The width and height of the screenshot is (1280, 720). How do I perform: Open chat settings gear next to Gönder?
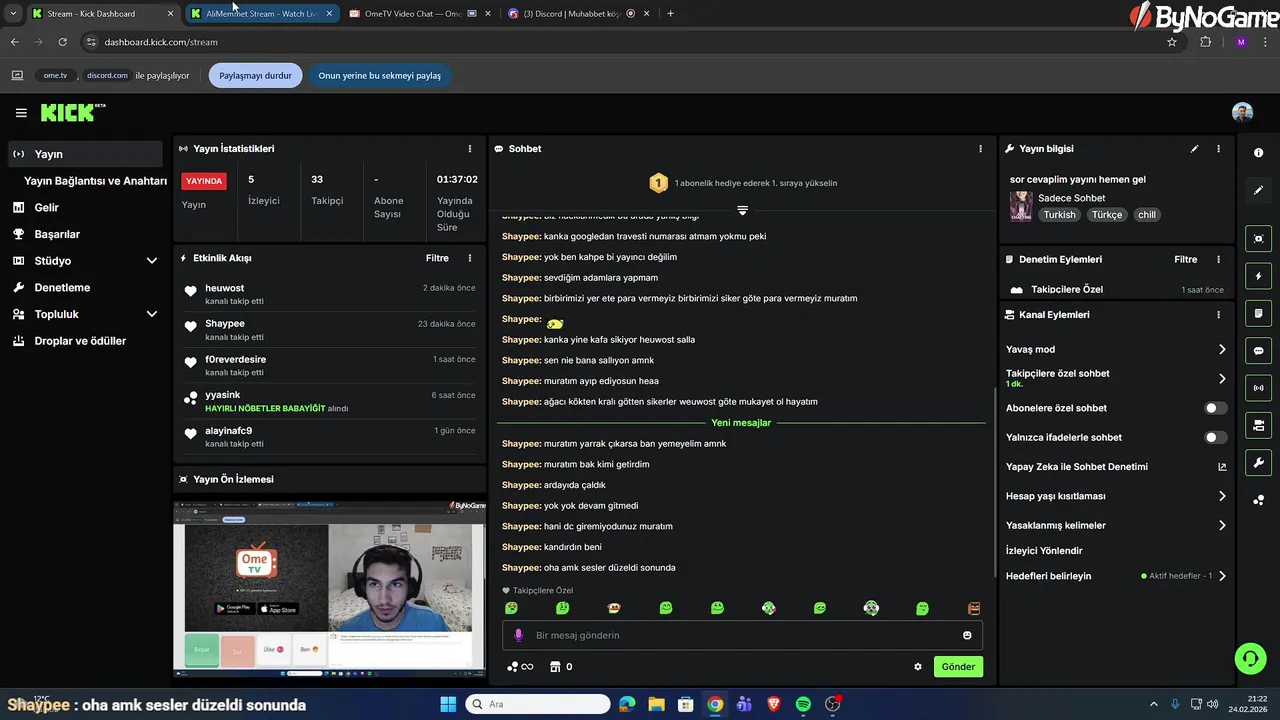pos(918,667)
